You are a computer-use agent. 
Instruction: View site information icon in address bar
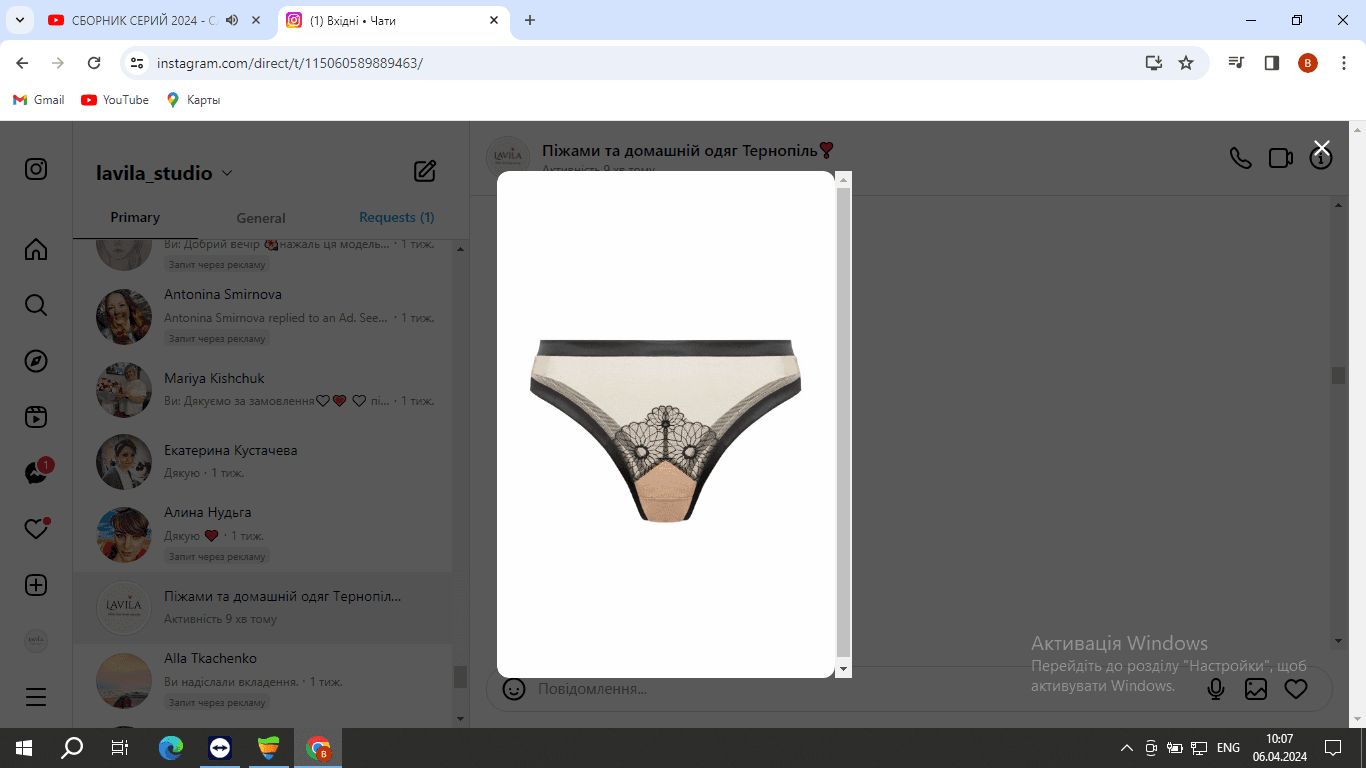137,63
